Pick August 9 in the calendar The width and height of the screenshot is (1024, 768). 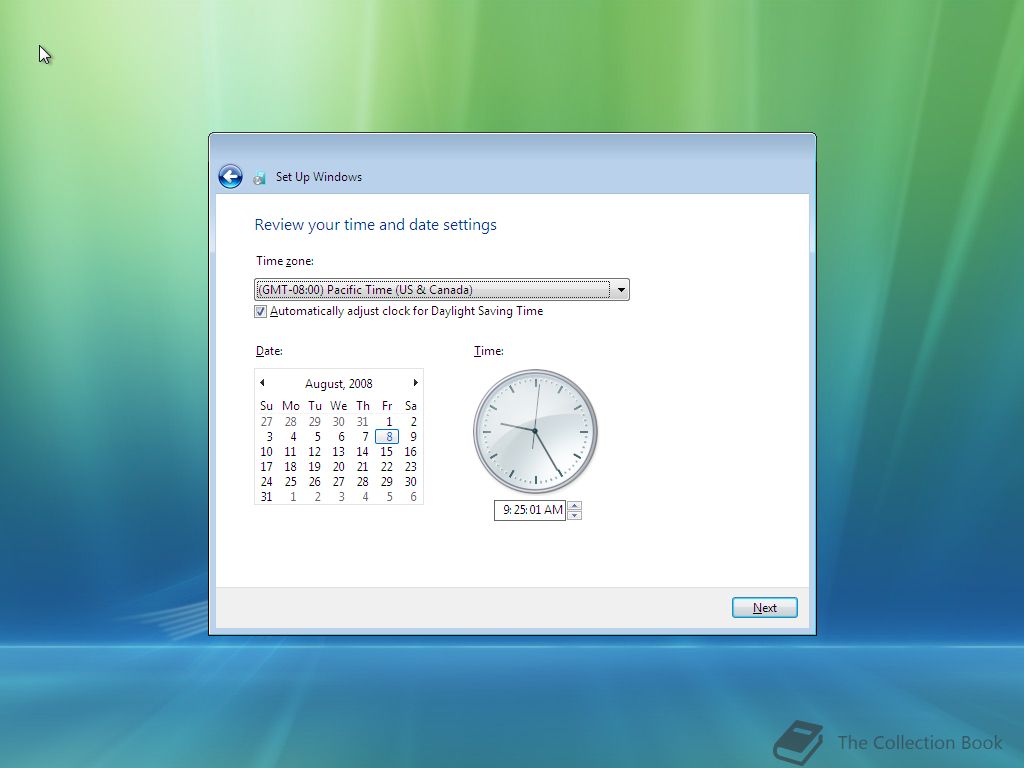click(413, 437)
